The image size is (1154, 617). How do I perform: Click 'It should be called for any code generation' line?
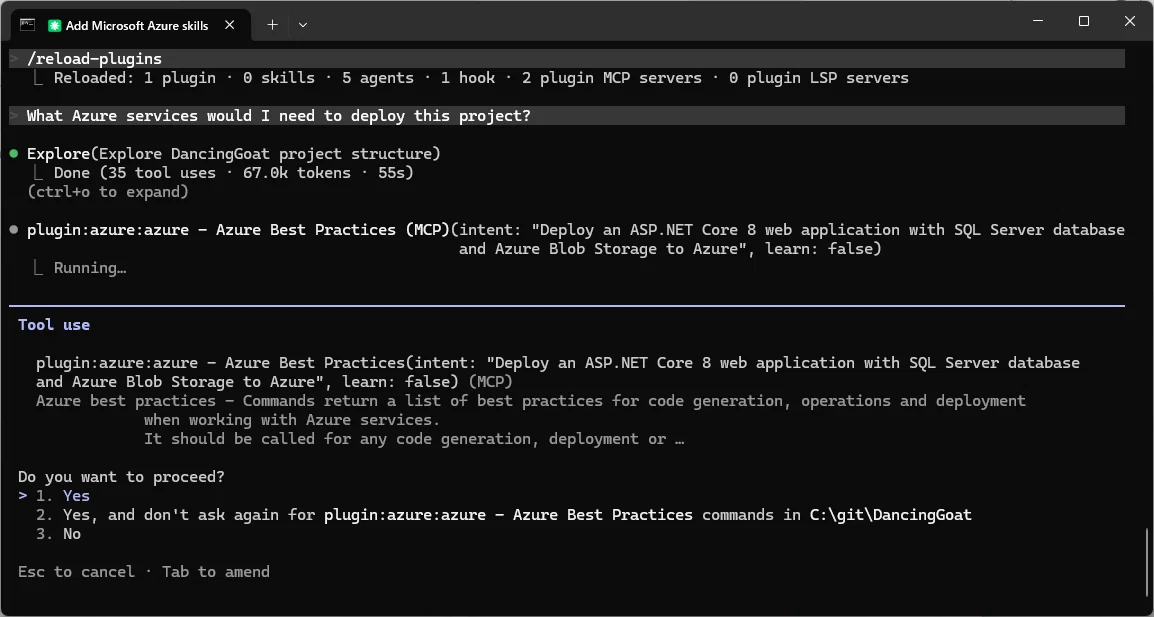(x=414, y=439)
